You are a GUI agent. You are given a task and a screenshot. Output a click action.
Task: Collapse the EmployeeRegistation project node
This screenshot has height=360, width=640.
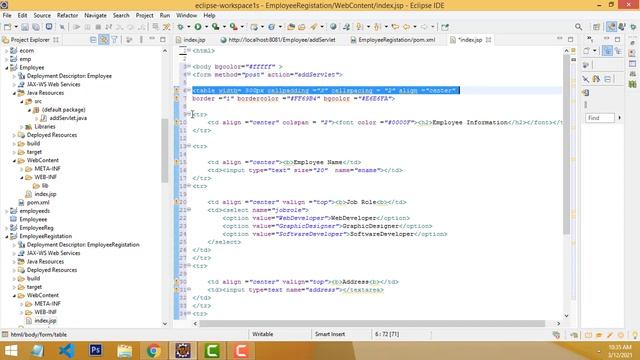[x=7, y=236]
